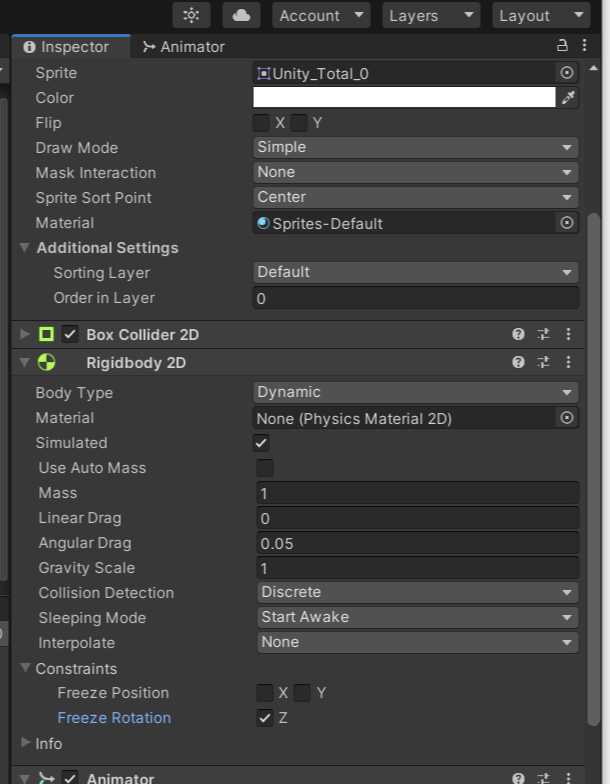The height and width of the screenshot is (784, 610).
Task: Click the Mass value field
Action: coord(418,493)
